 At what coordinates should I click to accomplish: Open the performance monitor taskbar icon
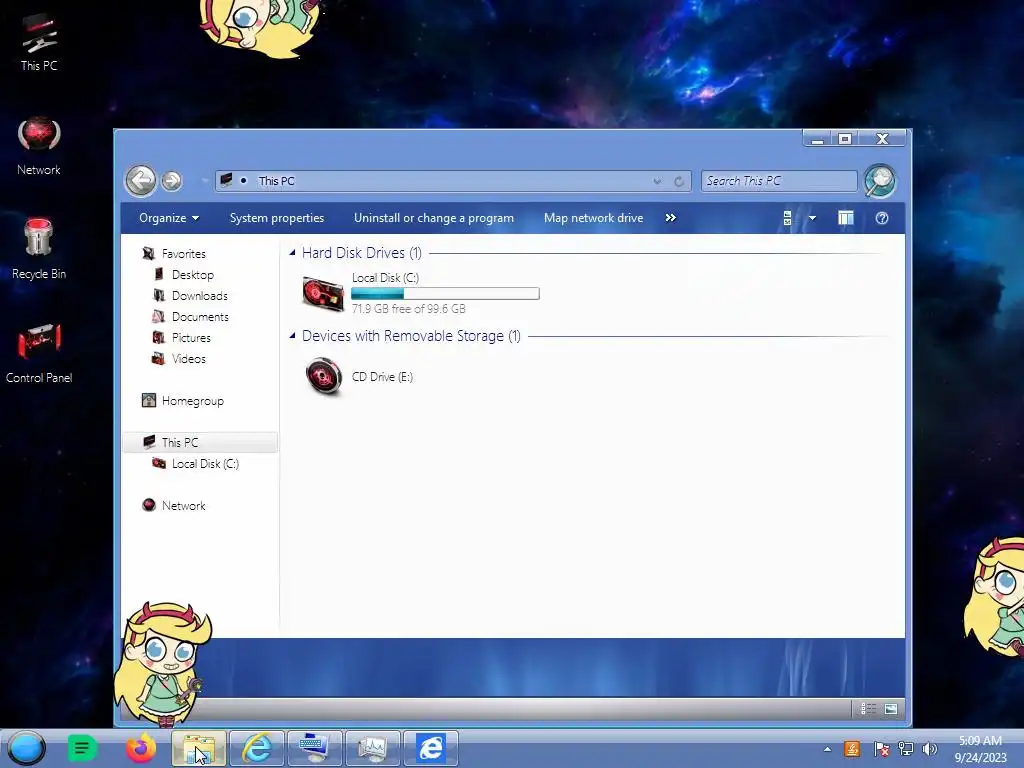372,748
